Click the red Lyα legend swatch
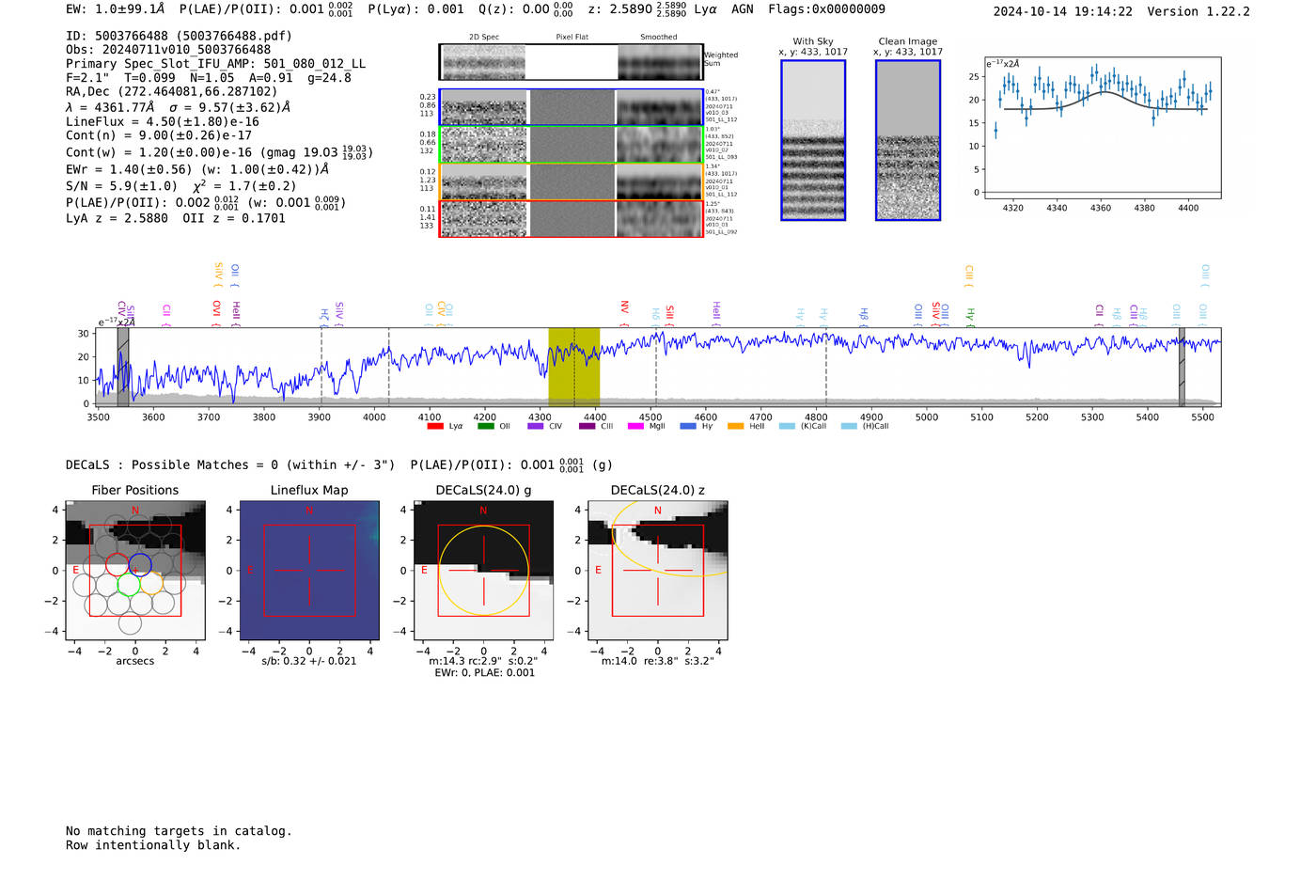The width and height of the screenshot is (1316, 896). [x=434, y=426]
